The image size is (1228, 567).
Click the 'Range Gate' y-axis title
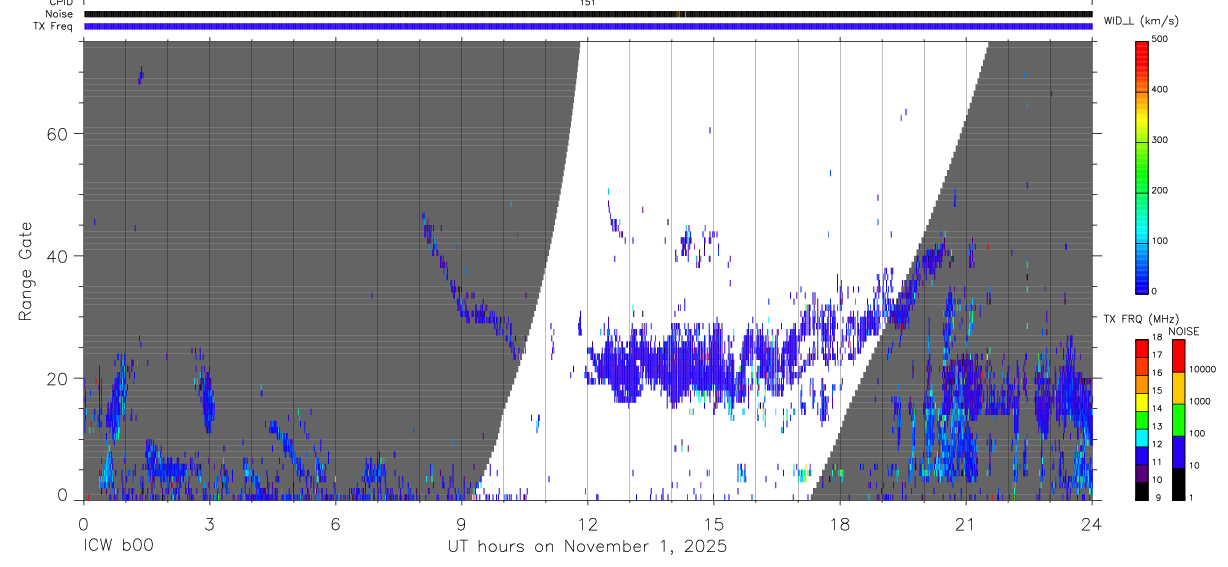coord(27,271)
